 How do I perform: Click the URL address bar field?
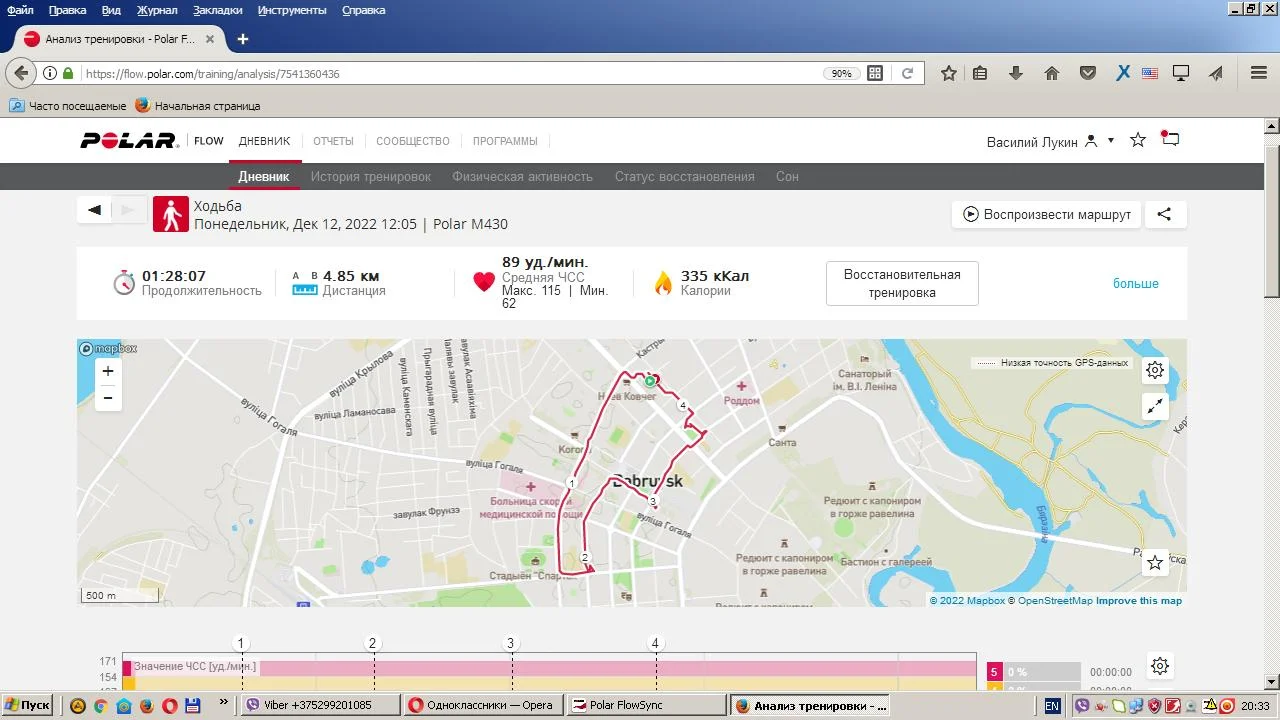click(450, 74)
